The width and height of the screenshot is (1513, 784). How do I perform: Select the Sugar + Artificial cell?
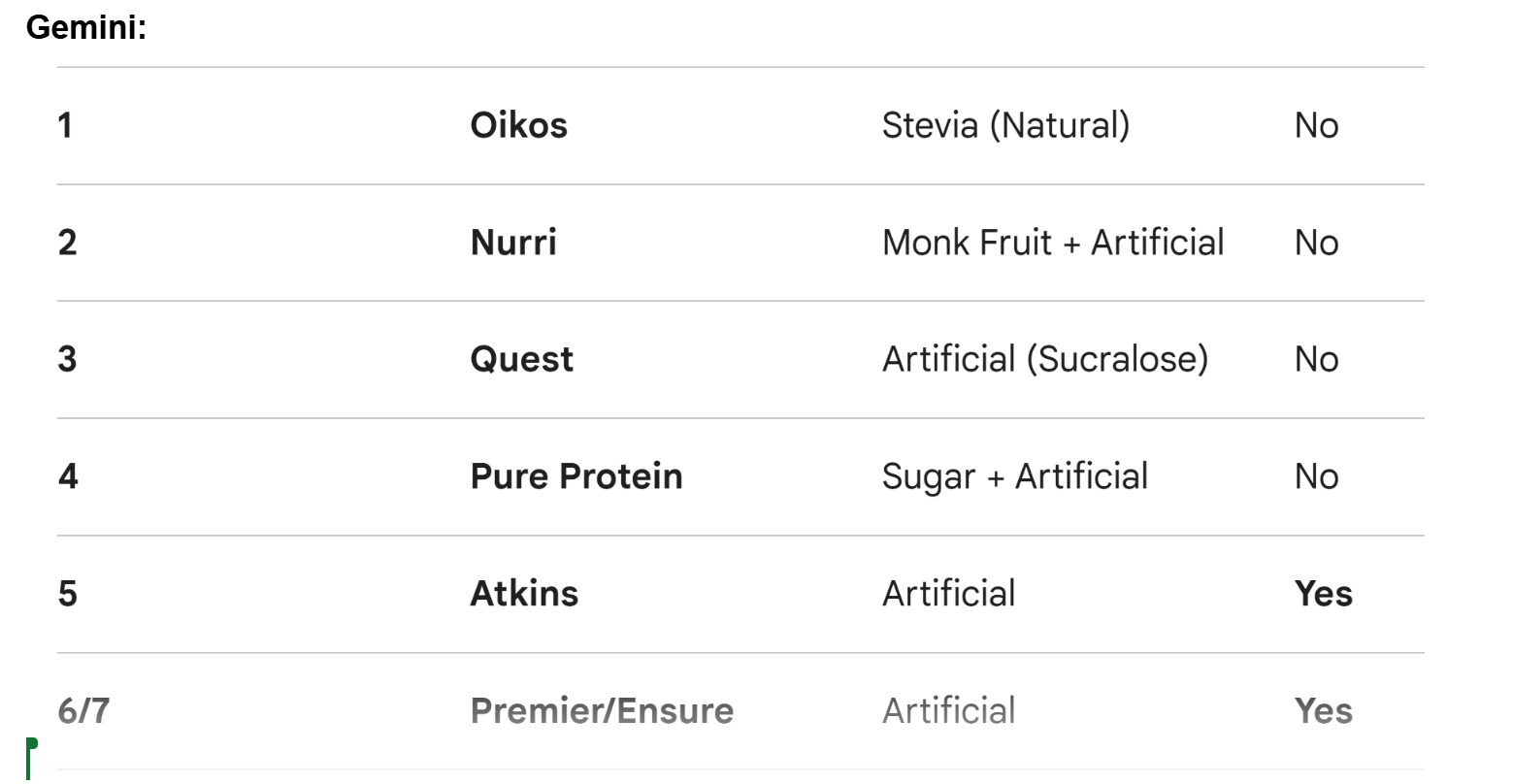1015,476
